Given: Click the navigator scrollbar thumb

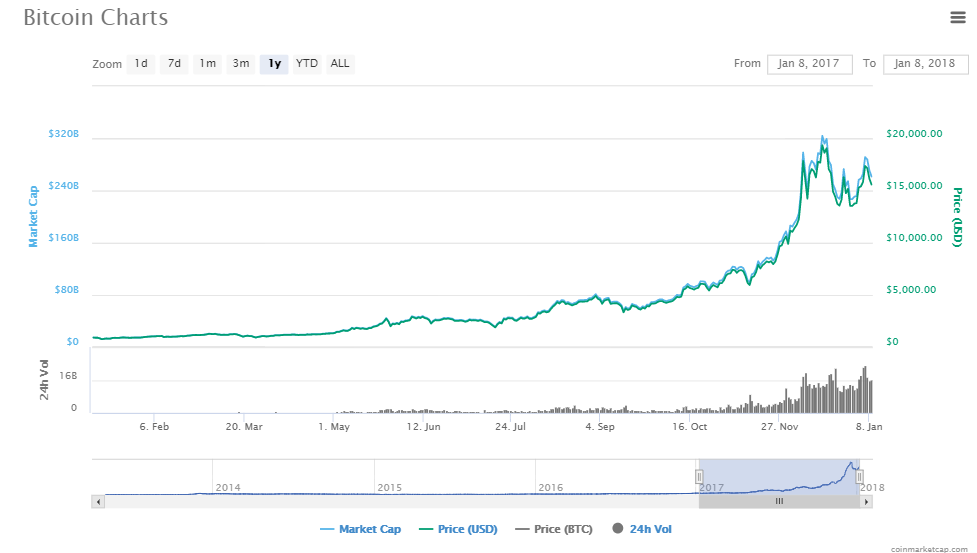Looking at the screenshot, I should [x=779, y=501].
